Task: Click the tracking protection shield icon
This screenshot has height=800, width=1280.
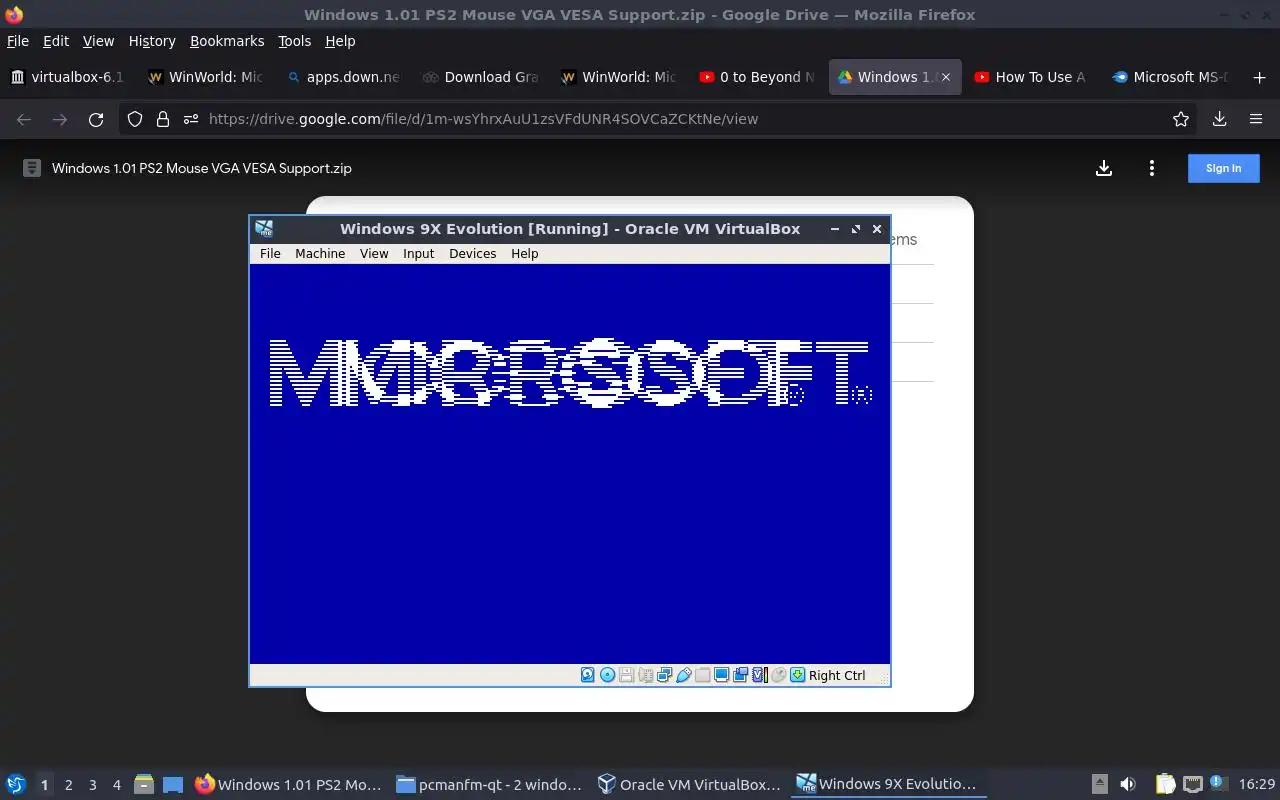Action: (x=135, y=119)
